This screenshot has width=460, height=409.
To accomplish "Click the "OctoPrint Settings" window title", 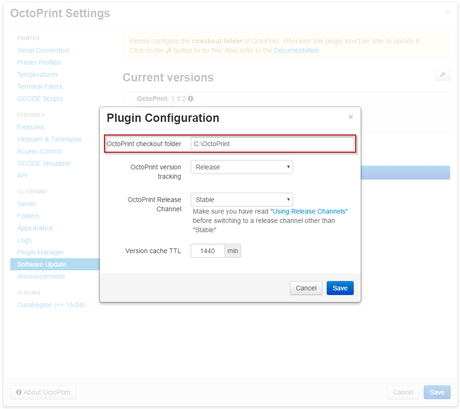I will coord(60,13).
